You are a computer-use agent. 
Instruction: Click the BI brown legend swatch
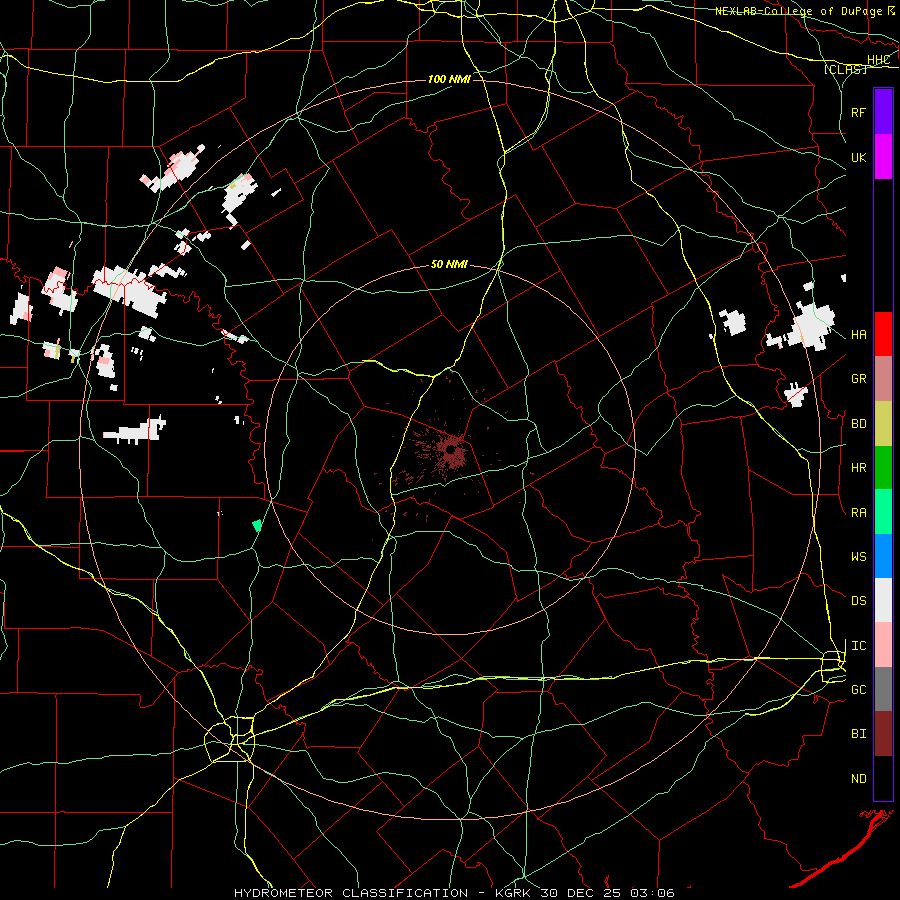[x=883, y=734]
